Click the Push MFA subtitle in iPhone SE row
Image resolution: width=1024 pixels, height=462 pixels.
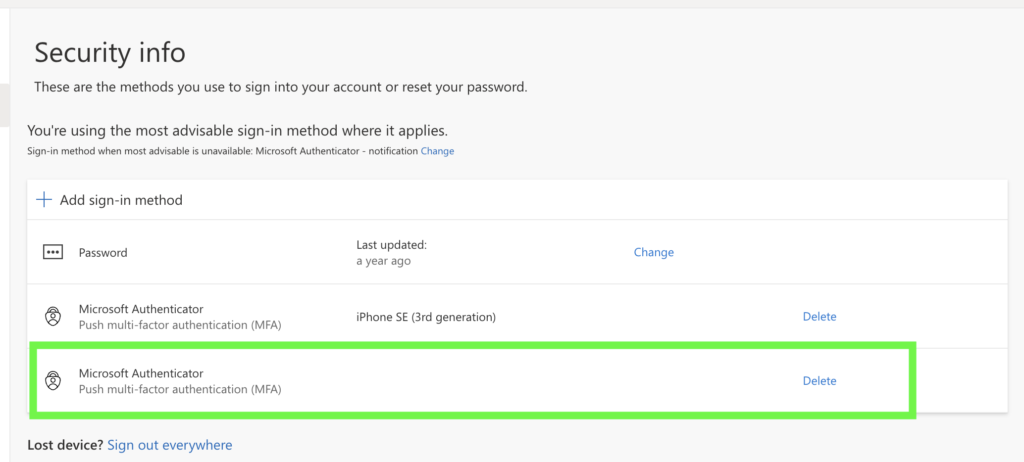(180, 325)
